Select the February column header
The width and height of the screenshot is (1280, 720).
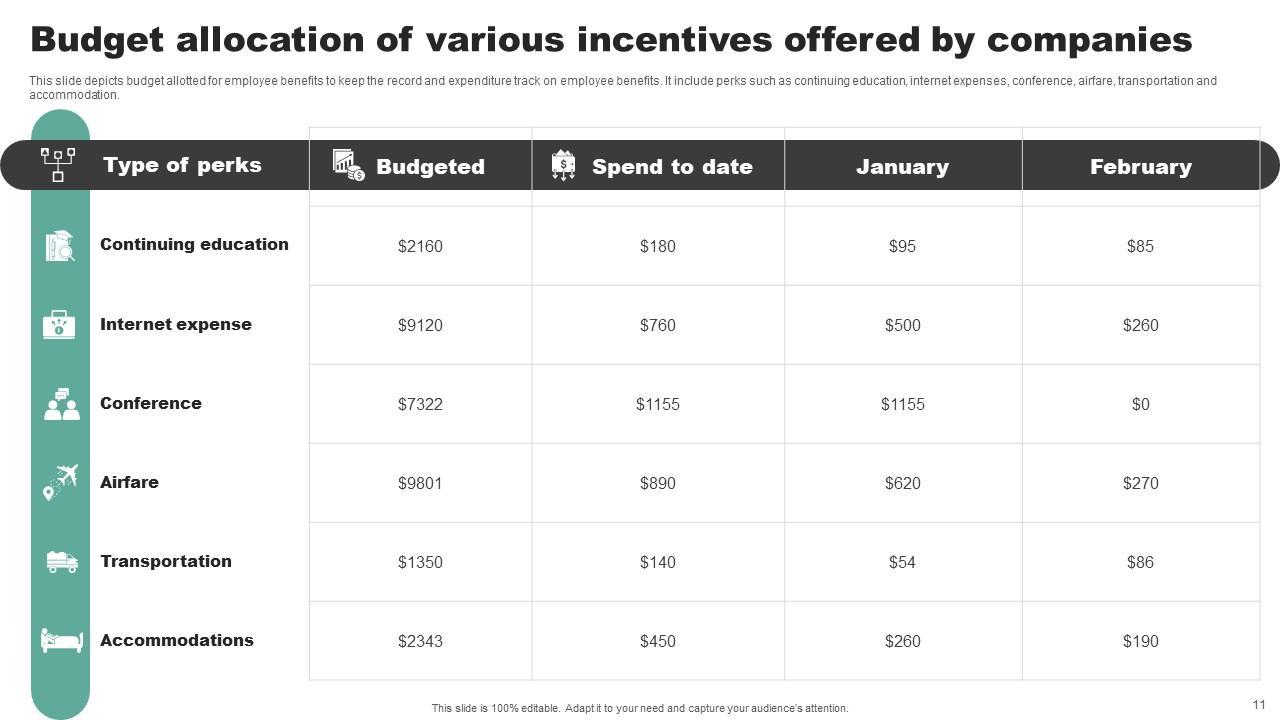click(x=1140, y=167)
